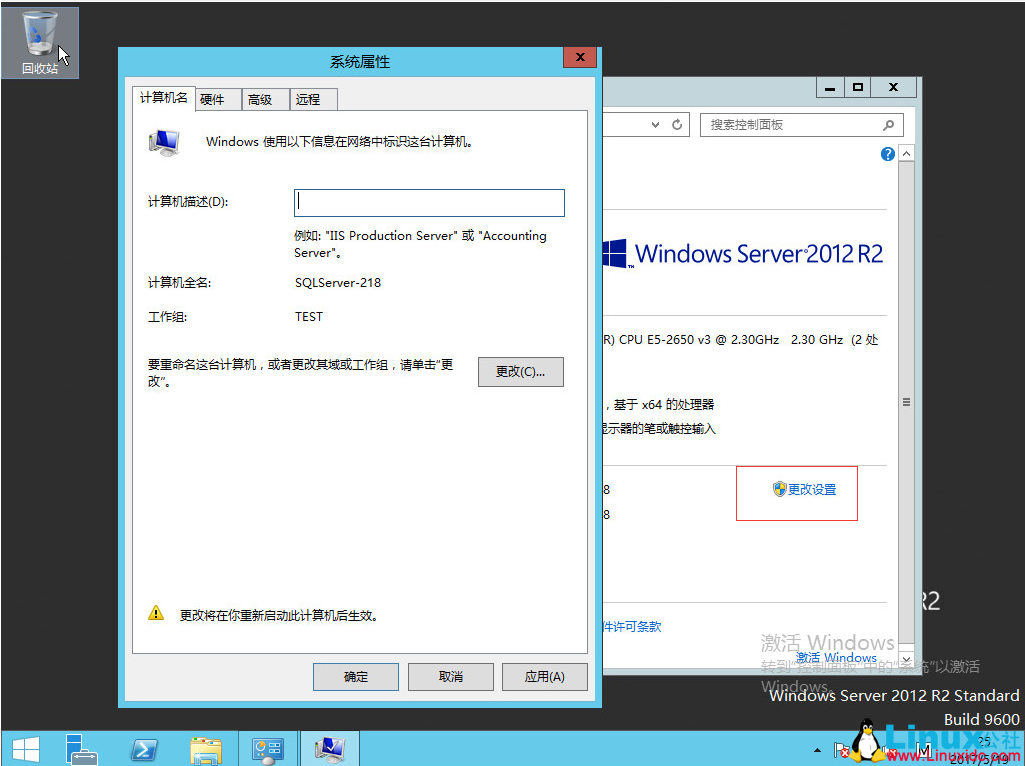The height and width of the screenshot is (766, 1025).
Task: Click the Start button
Action: (24, 748)
